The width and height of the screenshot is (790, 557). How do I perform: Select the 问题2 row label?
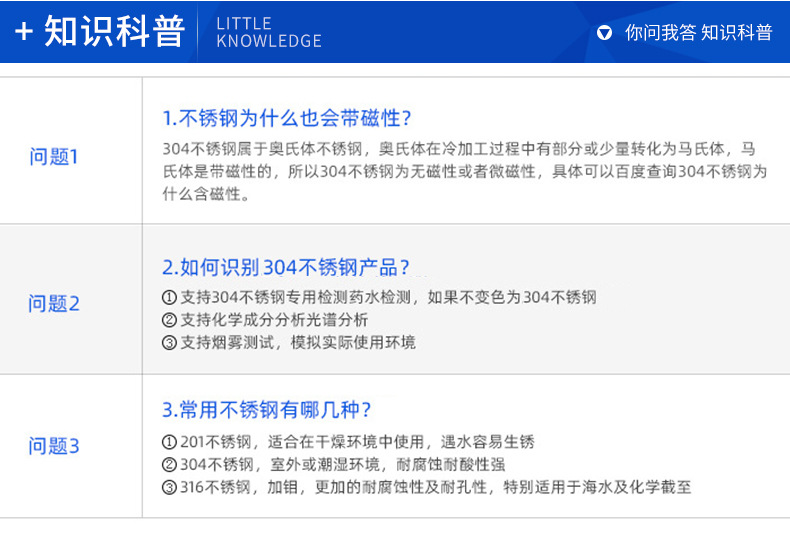[53, 304]
